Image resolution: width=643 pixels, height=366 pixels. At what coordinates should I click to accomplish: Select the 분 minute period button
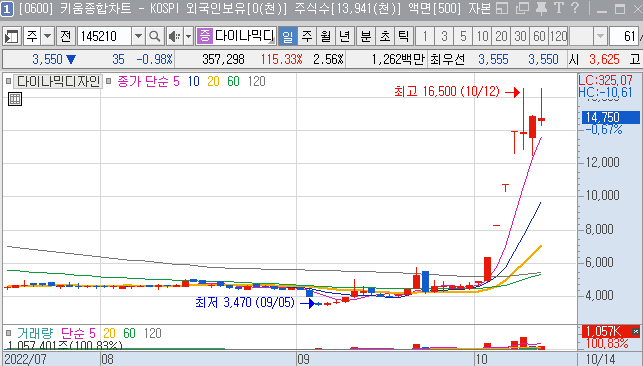pyautogui.click(x=365, y=36)
